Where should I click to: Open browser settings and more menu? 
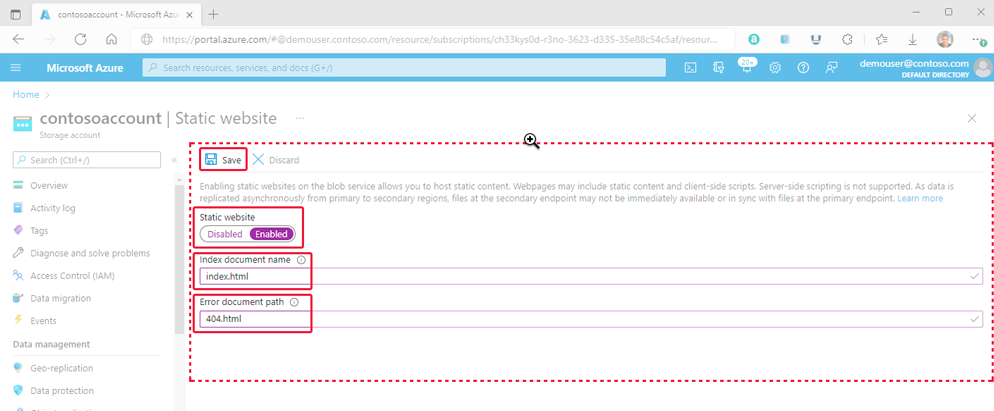pos(980,39)
